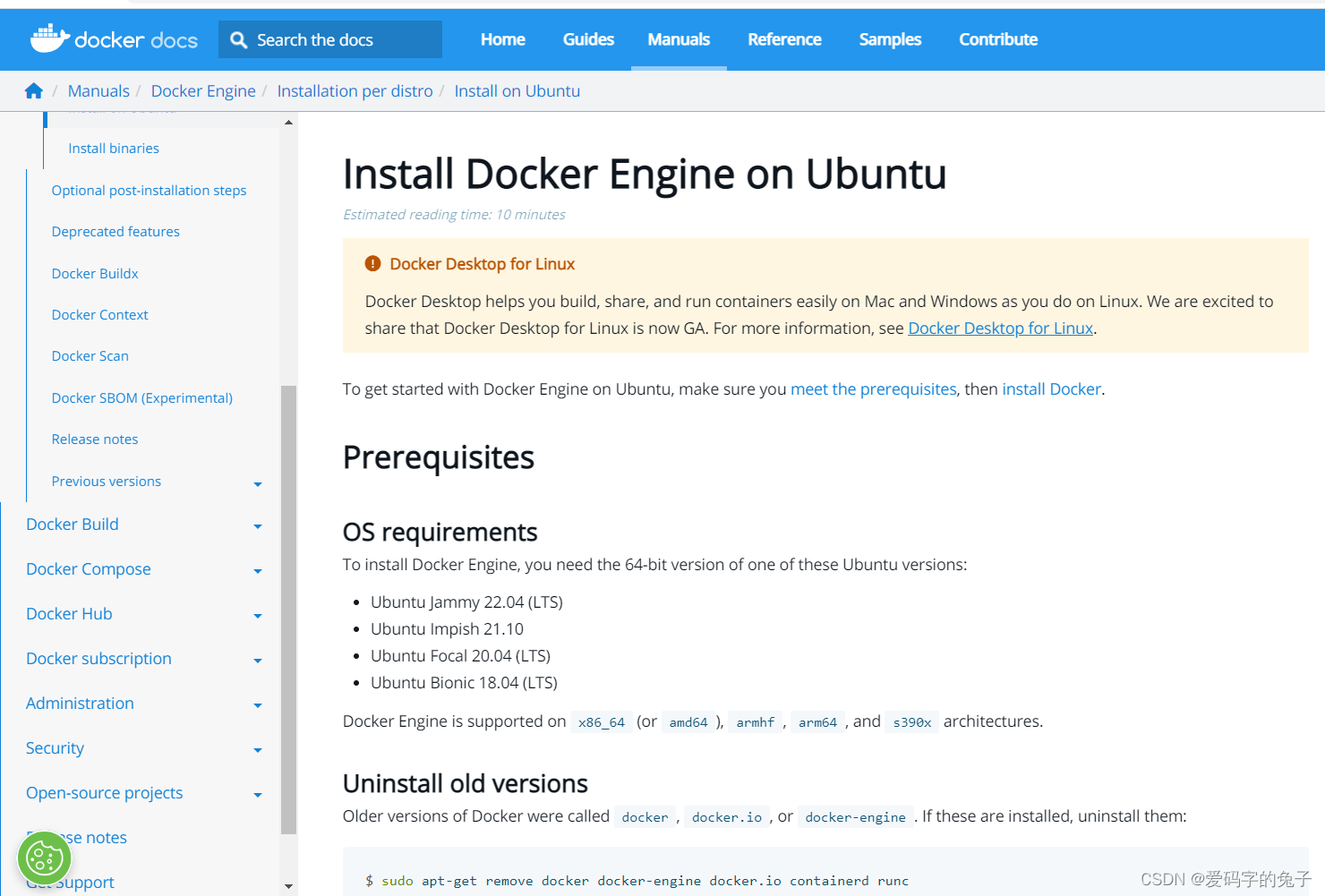Follow the Docker Desktop for Linux link
This screenshot has width=1325, height=896.
coord(1000,329)
